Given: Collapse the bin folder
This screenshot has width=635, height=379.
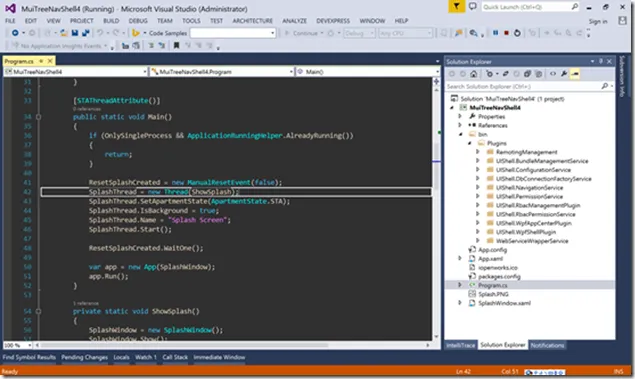Looking at the screenshot, I should pyautogui.click(x=460, y=134).
